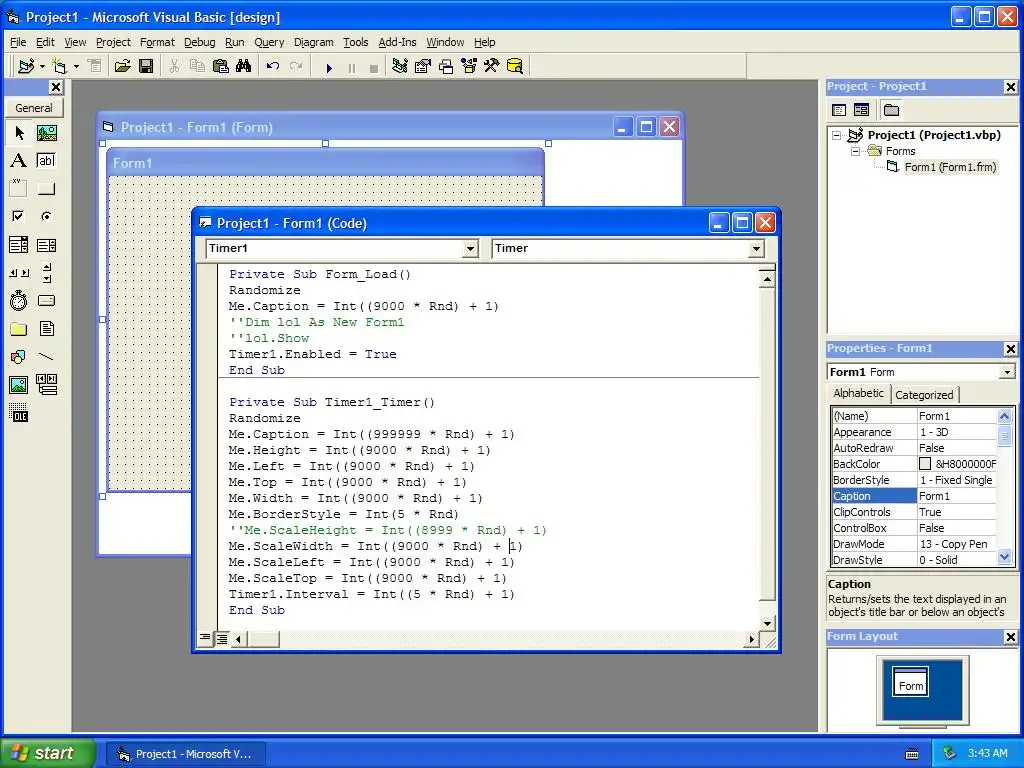The image size is (1024, 768).
Task: Select the Label control tool
Action: tap(19, 161)
